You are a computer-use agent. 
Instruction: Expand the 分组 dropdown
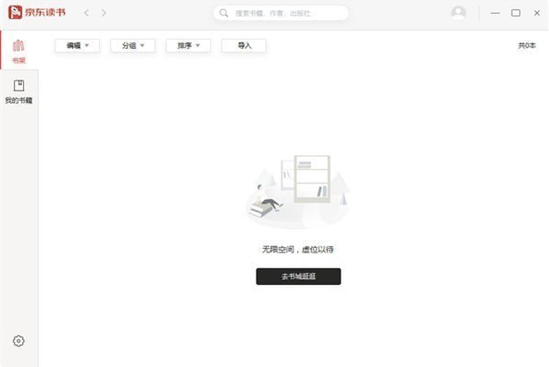133,46
